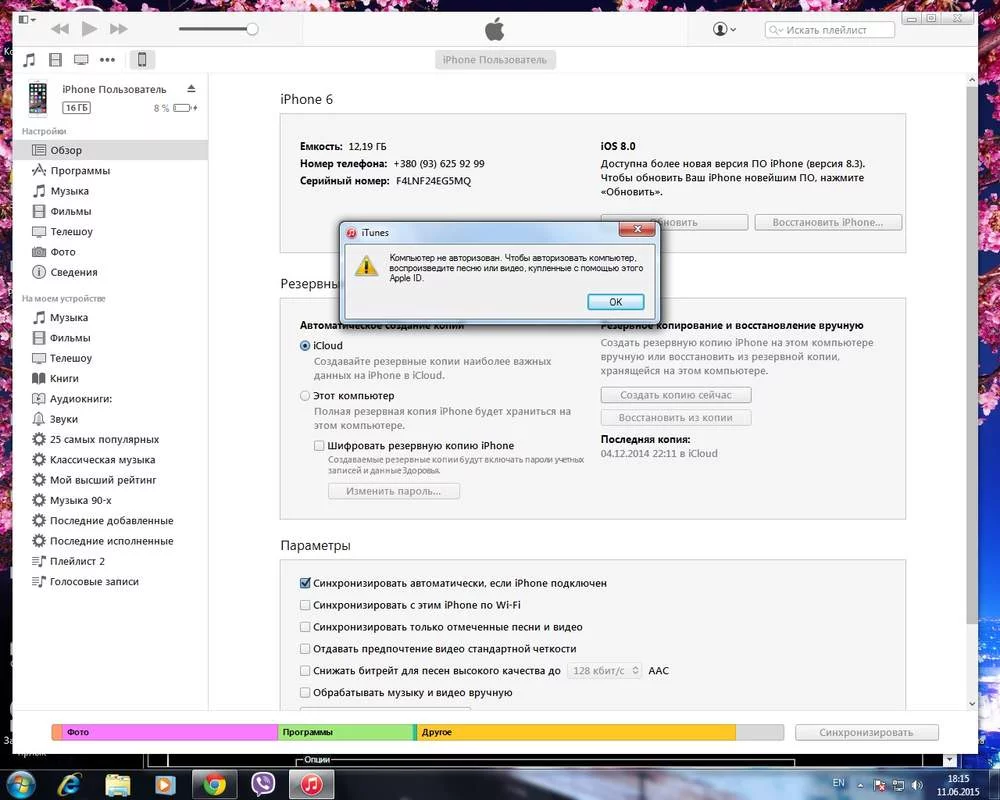Select Музыка under Настройки

pyautogui.click(x=110, y=191)
